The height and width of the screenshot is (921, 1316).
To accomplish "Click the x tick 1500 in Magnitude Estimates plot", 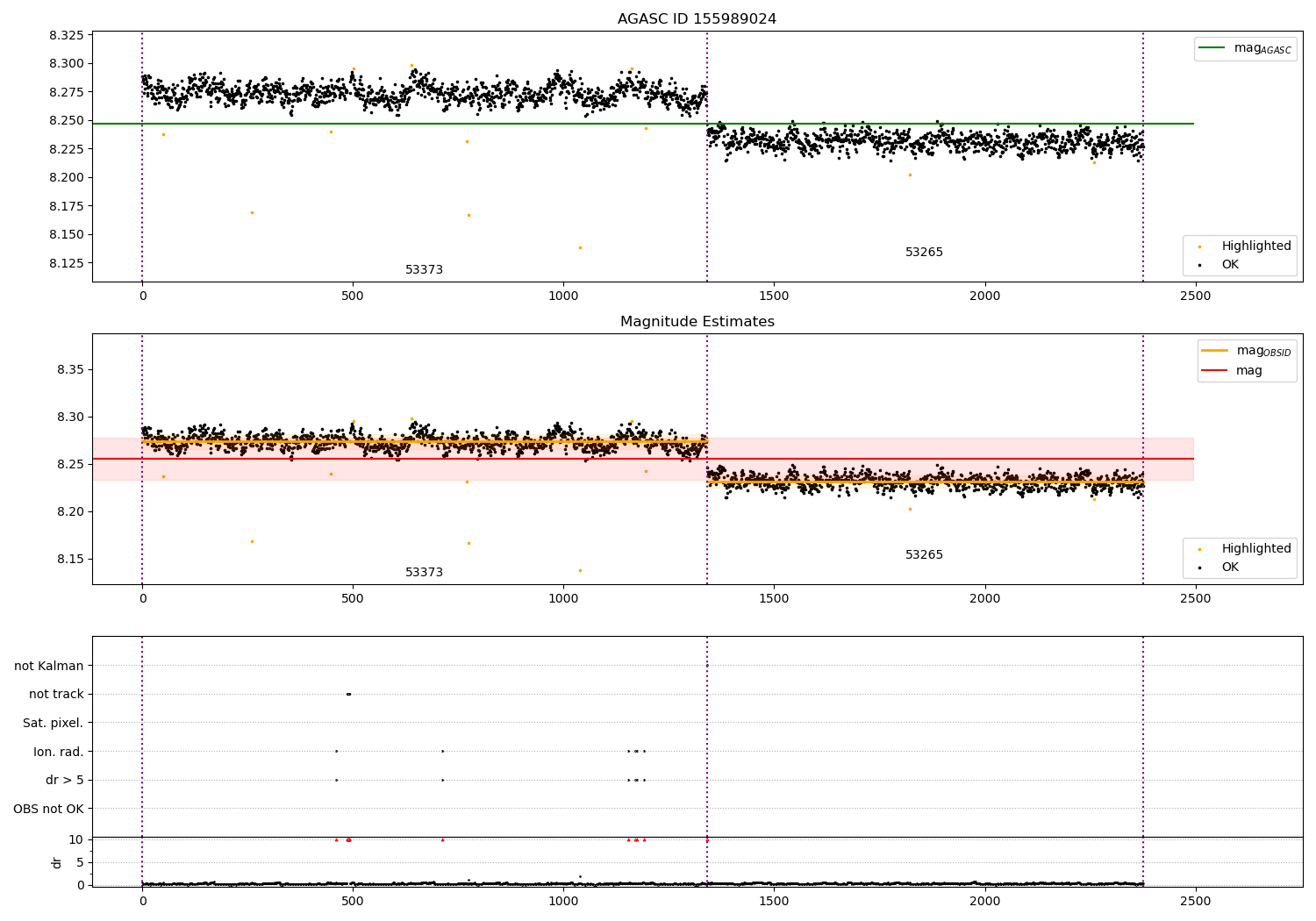I will coord(774,599).
